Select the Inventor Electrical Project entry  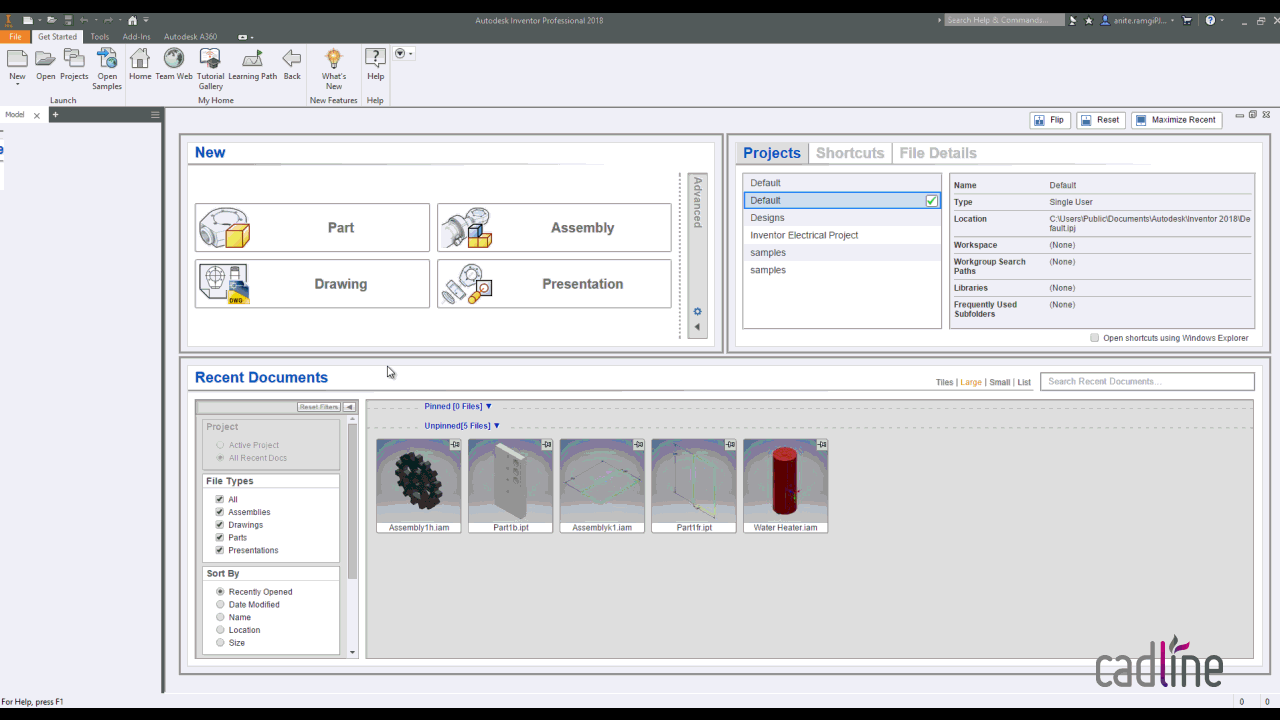[842, 235]
